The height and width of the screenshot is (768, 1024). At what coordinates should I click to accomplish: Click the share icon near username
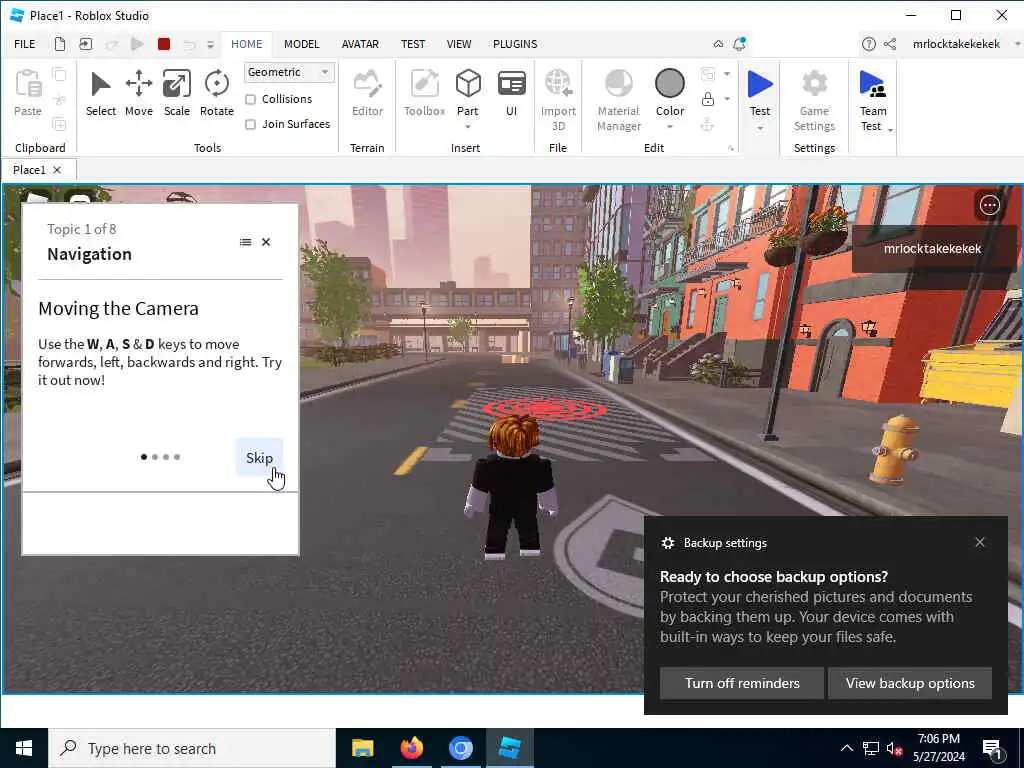(x=890, y=44)
